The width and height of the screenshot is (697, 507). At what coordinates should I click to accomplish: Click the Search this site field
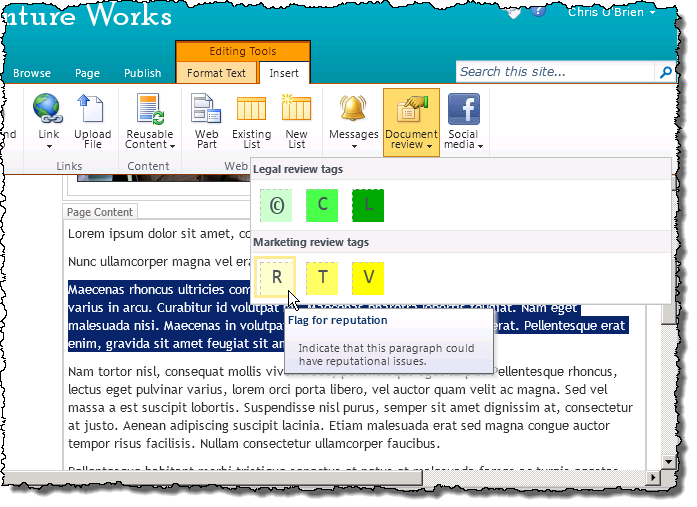(556, 72)
